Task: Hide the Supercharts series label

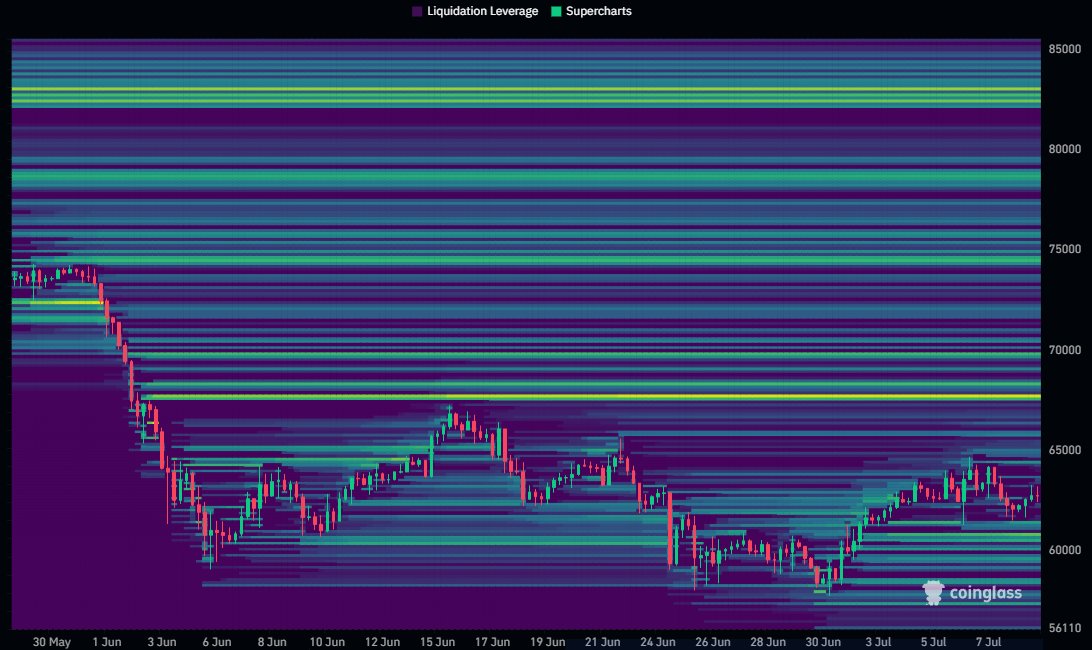Action: 598,11
